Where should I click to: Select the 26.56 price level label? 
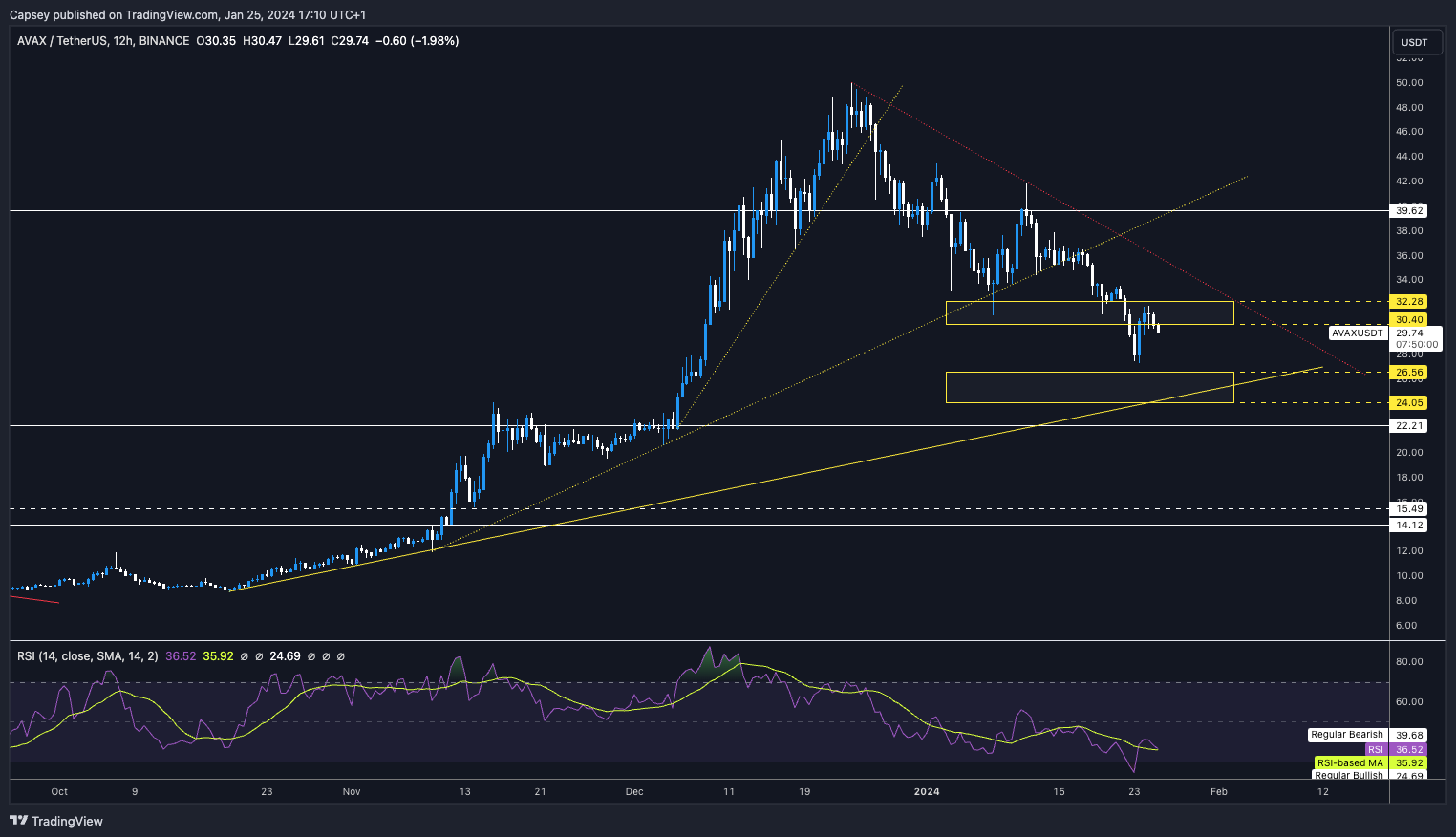click(x=1409, y=373)
